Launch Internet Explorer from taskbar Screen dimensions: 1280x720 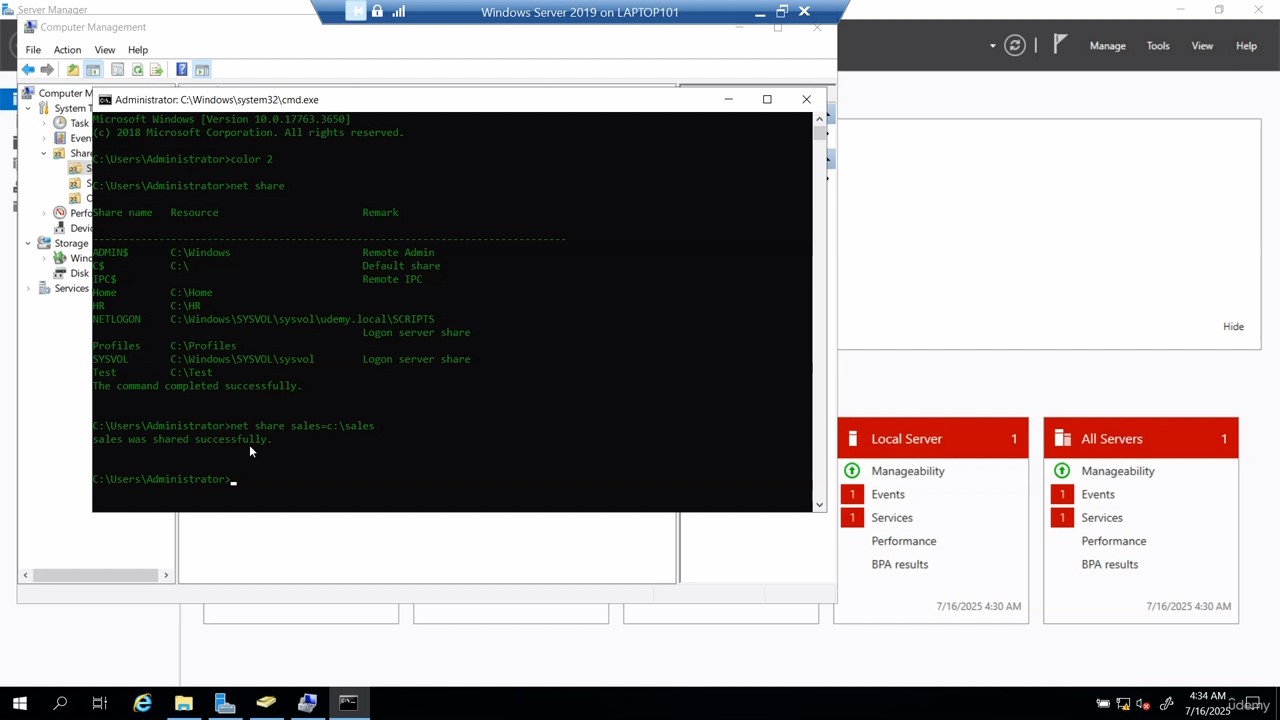click(x=143, y=703)
